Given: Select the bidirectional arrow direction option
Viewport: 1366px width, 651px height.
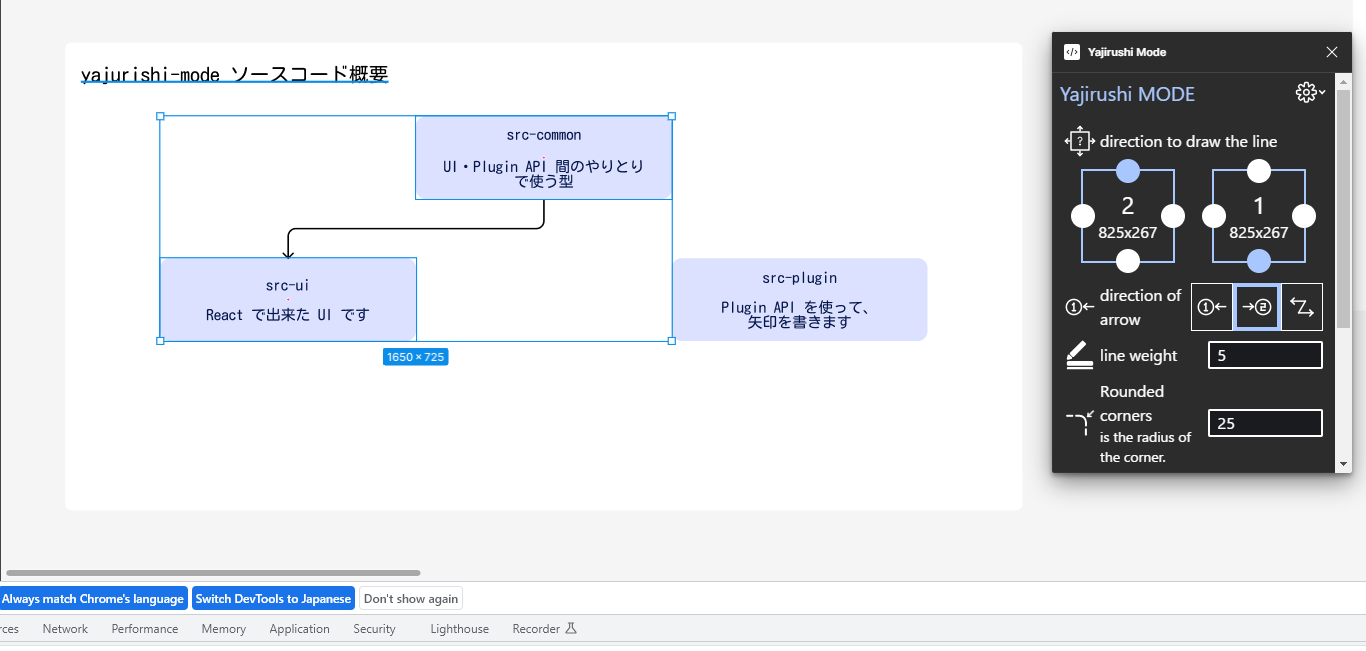Looking at the screenshot, I should point(1302,307).
